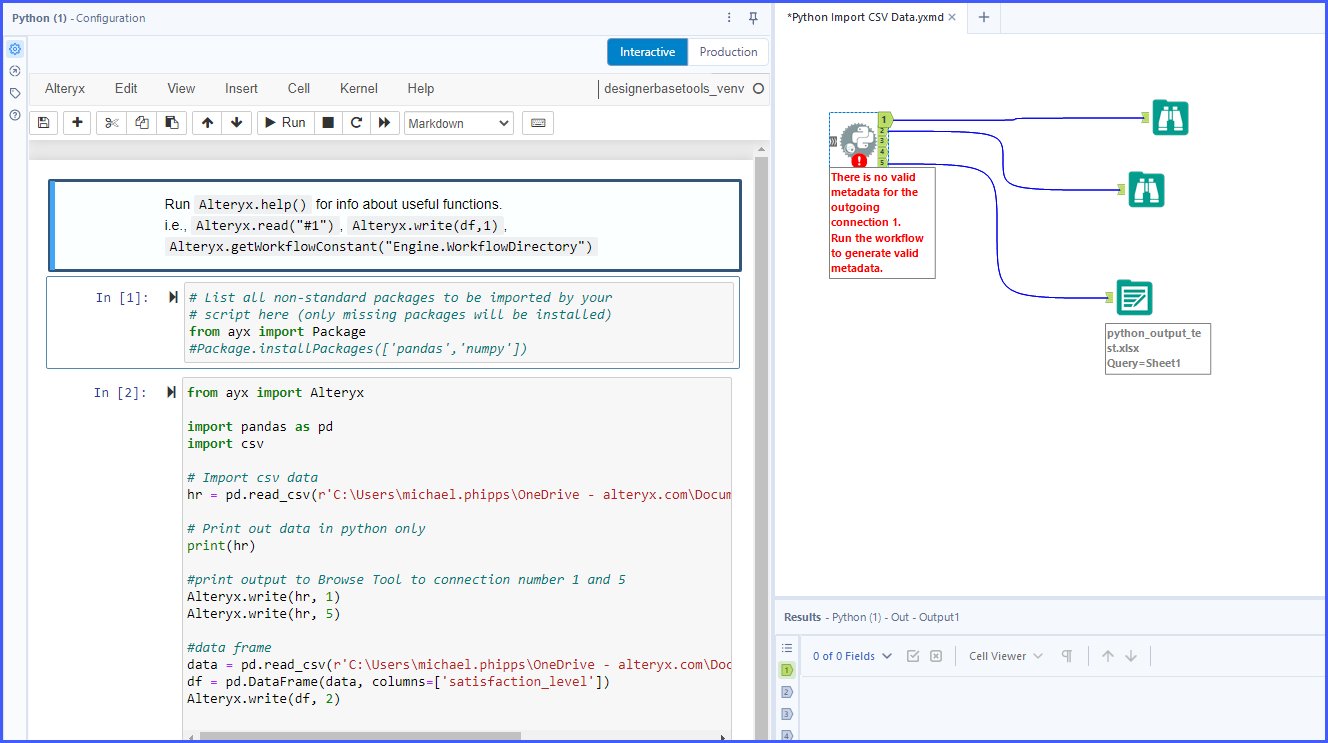This screenshot has width=1328, height=743.
Task: Move the selected cell down
Action: pyautogui.click(x=236, y=123)
